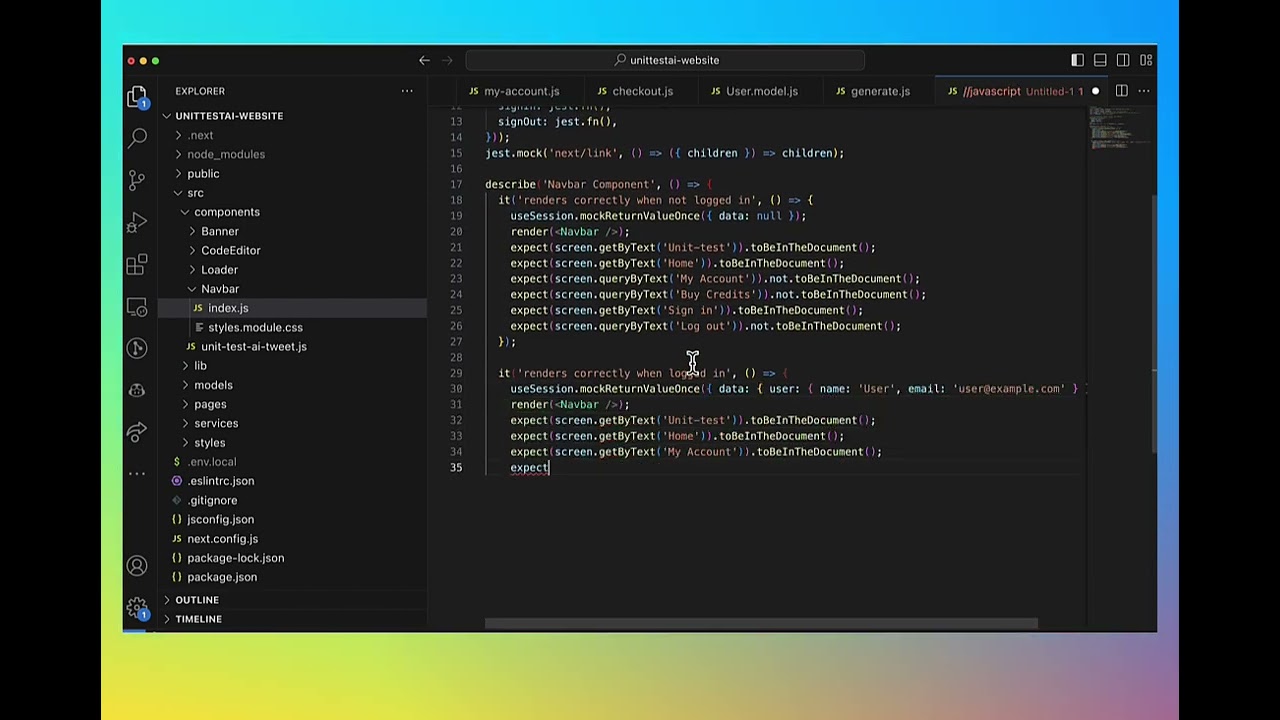The image size is (1280, 720).
Task: Open the Explorer view in activity bar
Action: (x=137, y=96)
